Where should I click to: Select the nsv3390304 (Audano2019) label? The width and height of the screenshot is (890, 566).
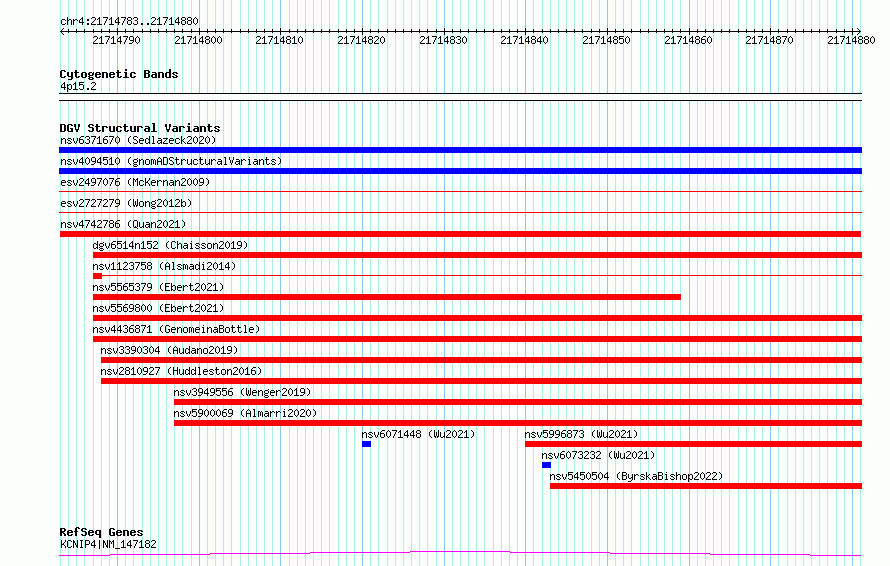(x=169, y=350)
